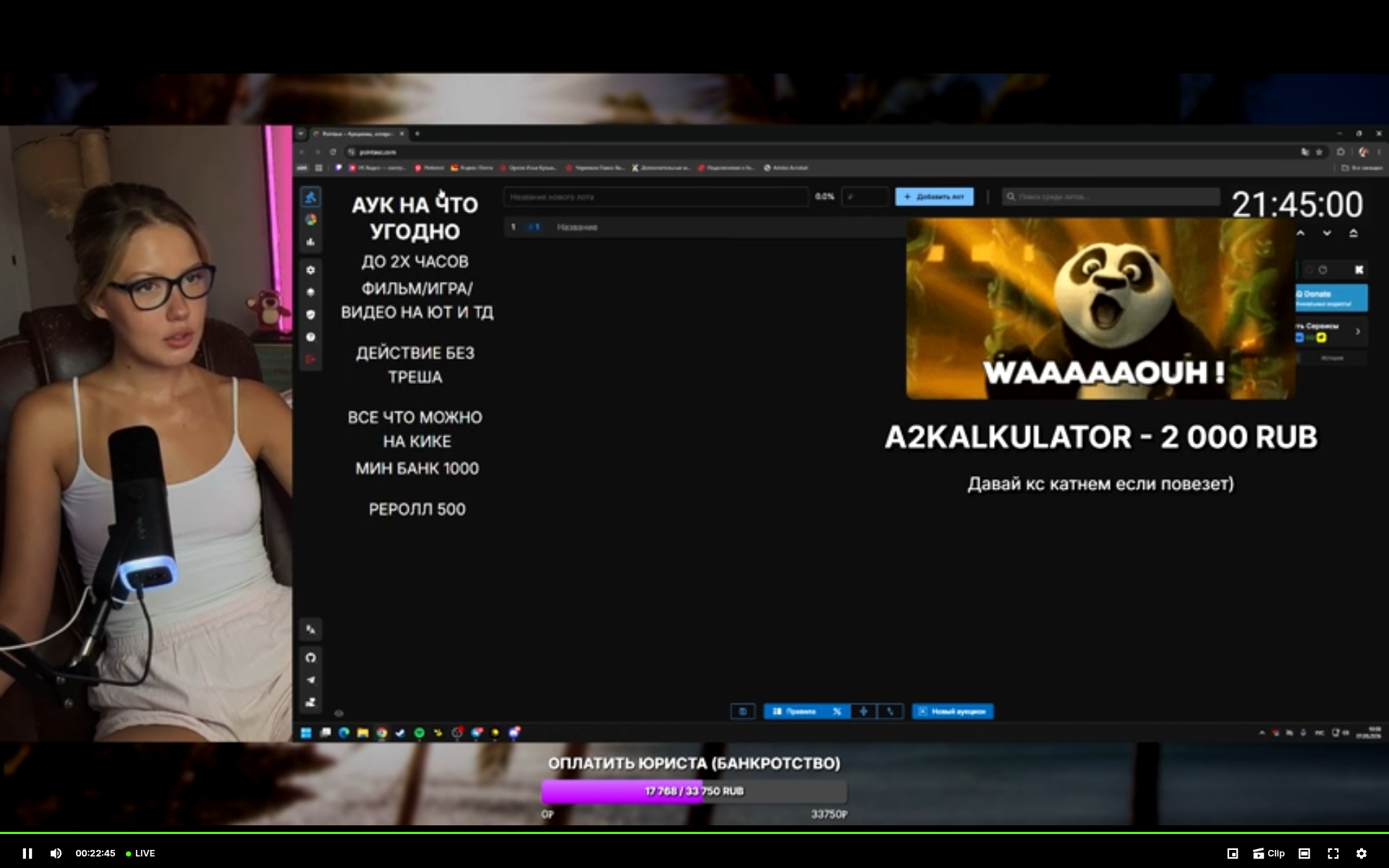Open the GitHub link icon in sidebar
Image resolution: width=1389 pixels, height=868 pixels.
[311, 658]
